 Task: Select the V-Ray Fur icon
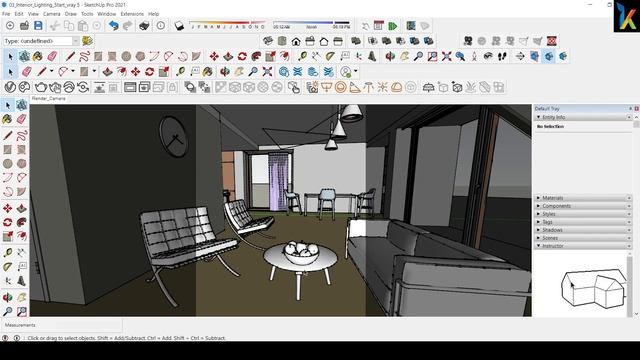(471, 87)
